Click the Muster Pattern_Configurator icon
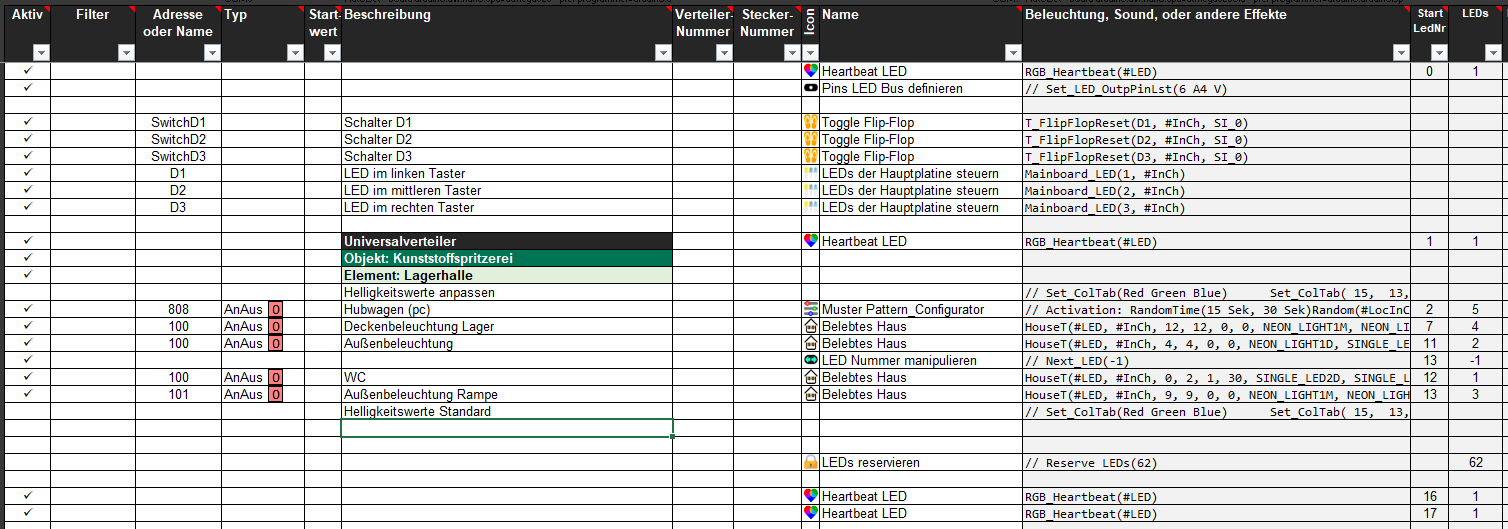The image size is (1508, 529). click(x=810, y=309)
